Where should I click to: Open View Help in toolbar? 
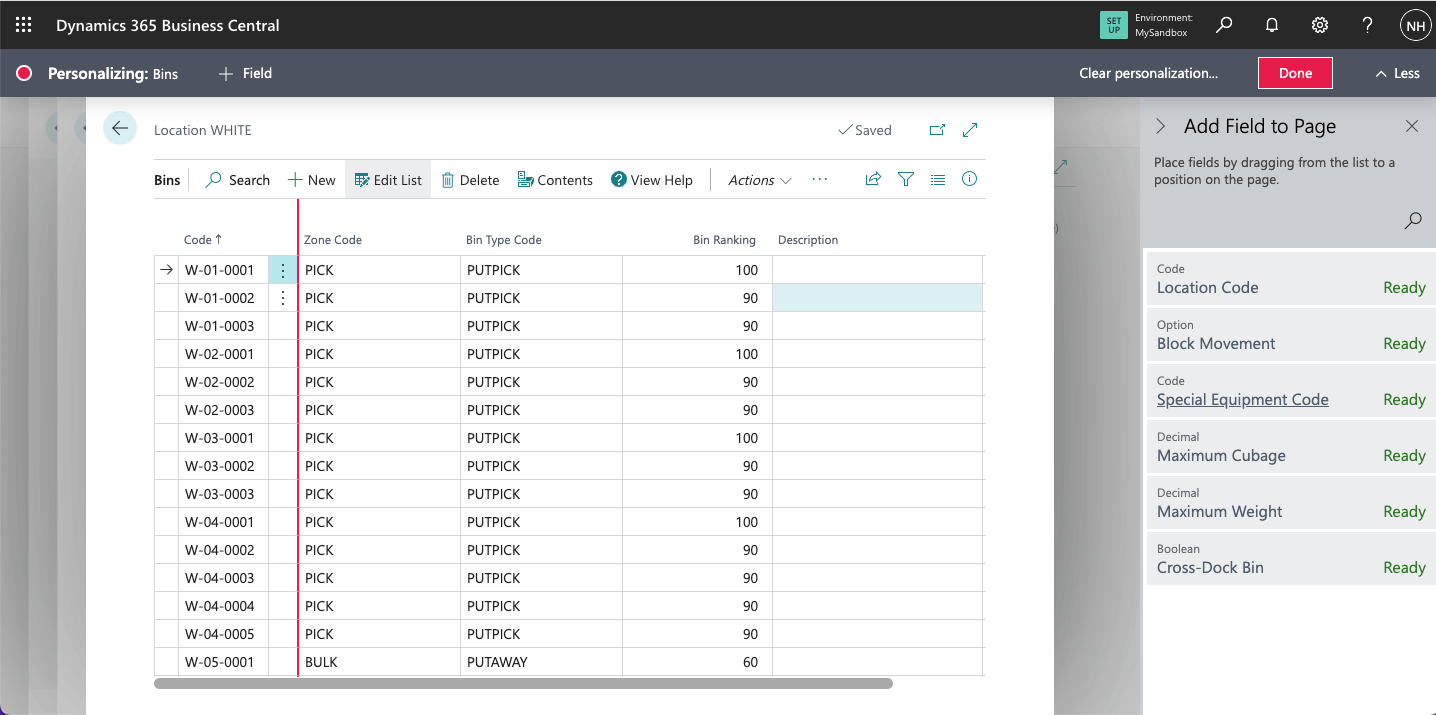click(651, 180)
